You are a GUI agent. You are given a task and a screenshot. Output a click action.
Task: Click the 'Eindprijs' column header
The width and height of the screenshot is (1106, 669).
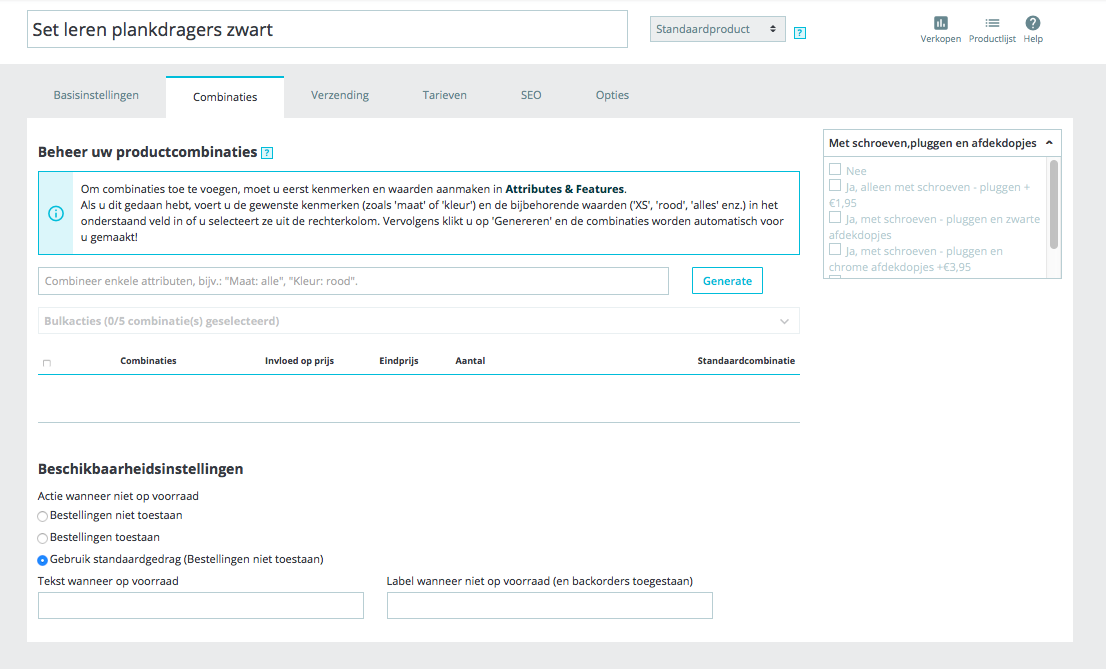(x=399, y=361)
